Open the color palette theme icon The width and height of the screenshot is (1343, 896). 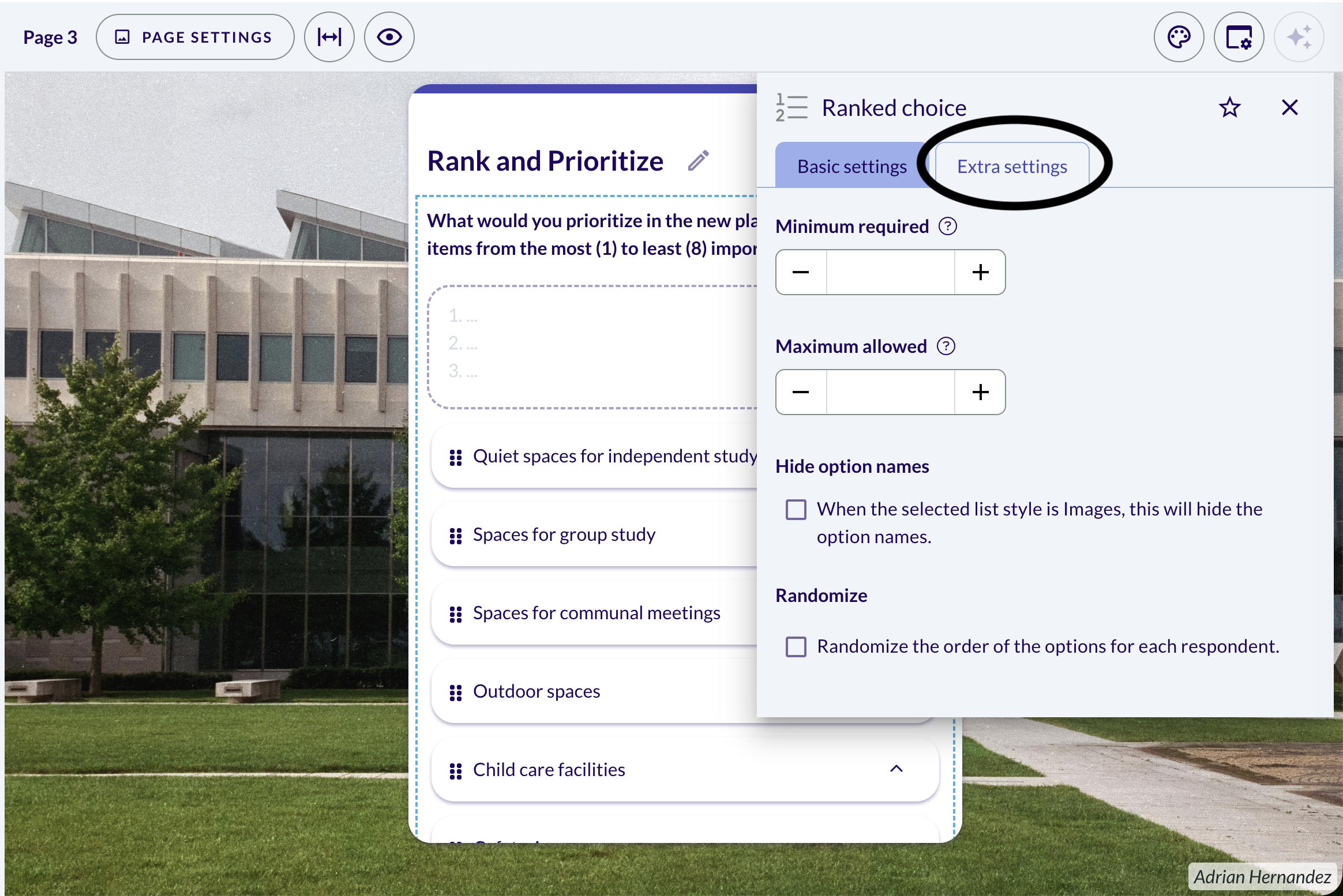1179,37
